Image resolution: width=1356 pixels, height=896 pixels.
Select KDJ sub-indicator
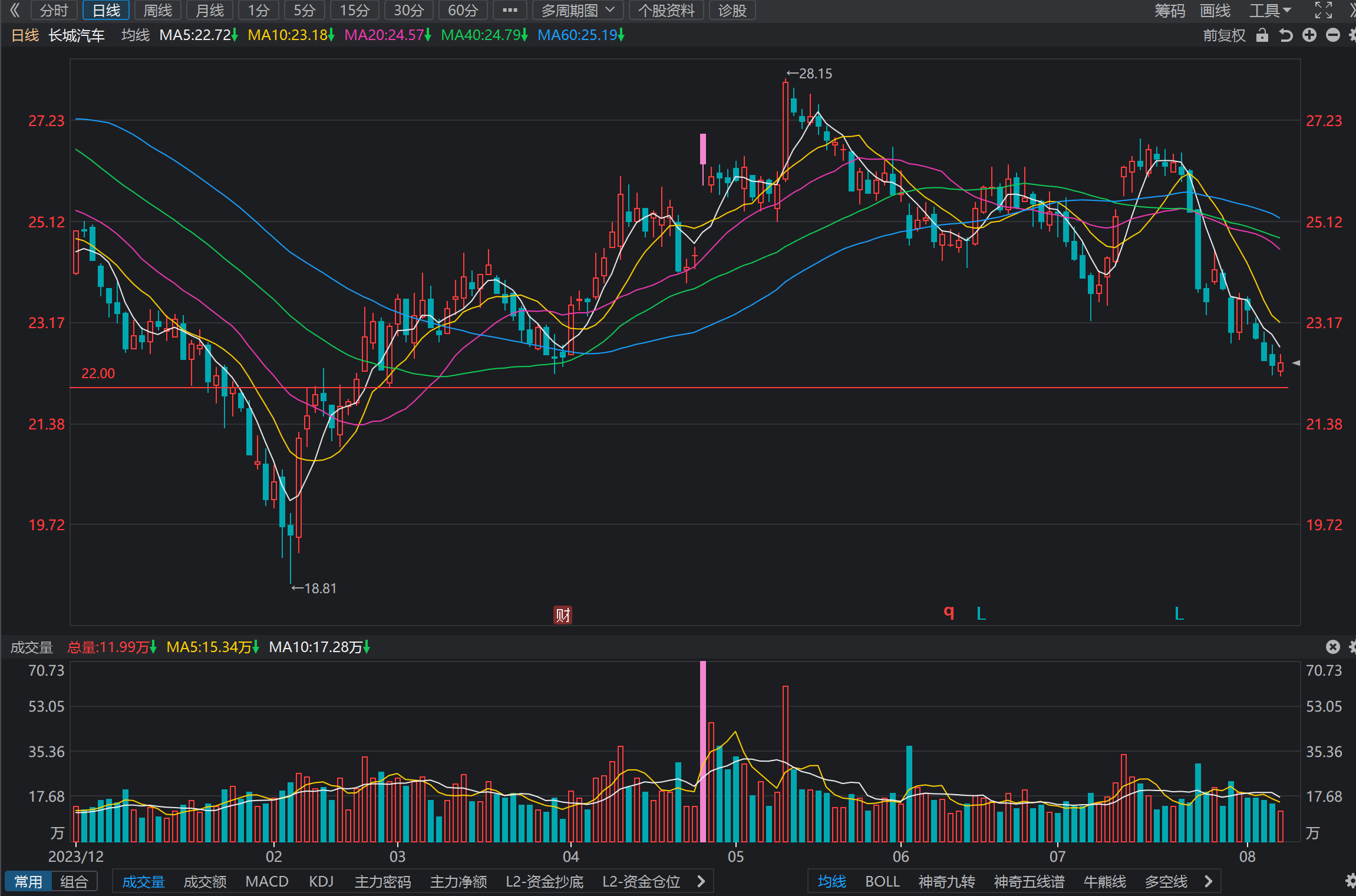pyautogui.click(x=321, y=881)
